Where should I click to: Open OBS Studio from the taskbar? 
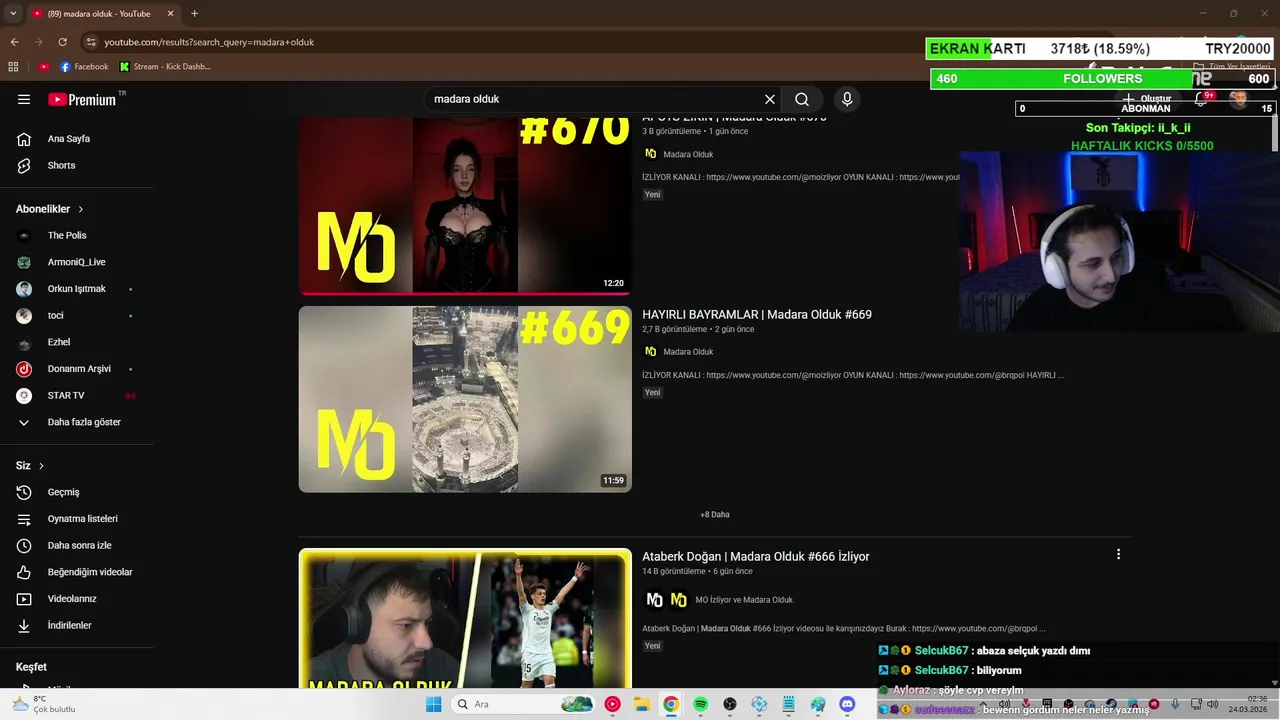[730, 704]
